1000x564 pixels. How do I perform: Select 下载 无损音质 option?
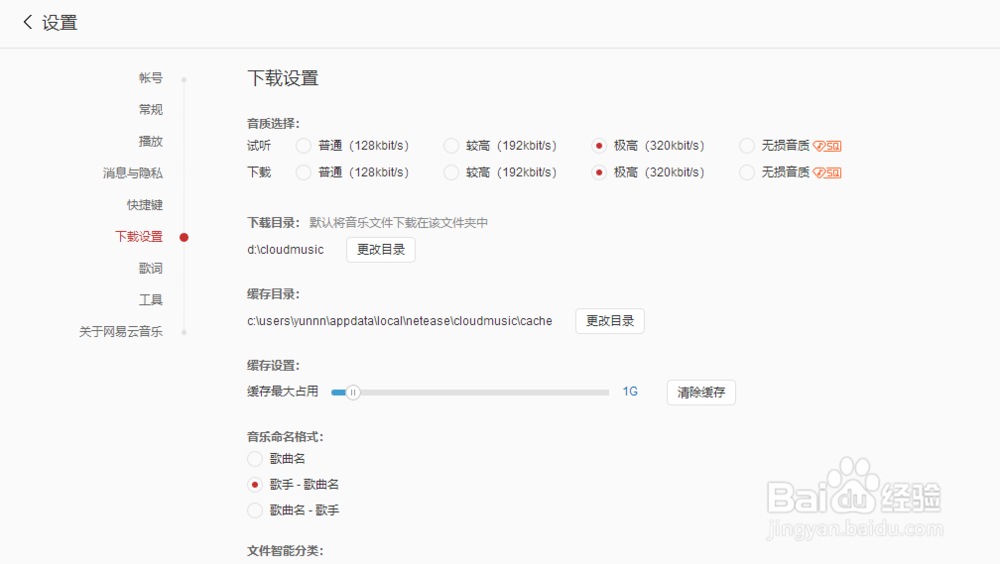pos(747,172)
